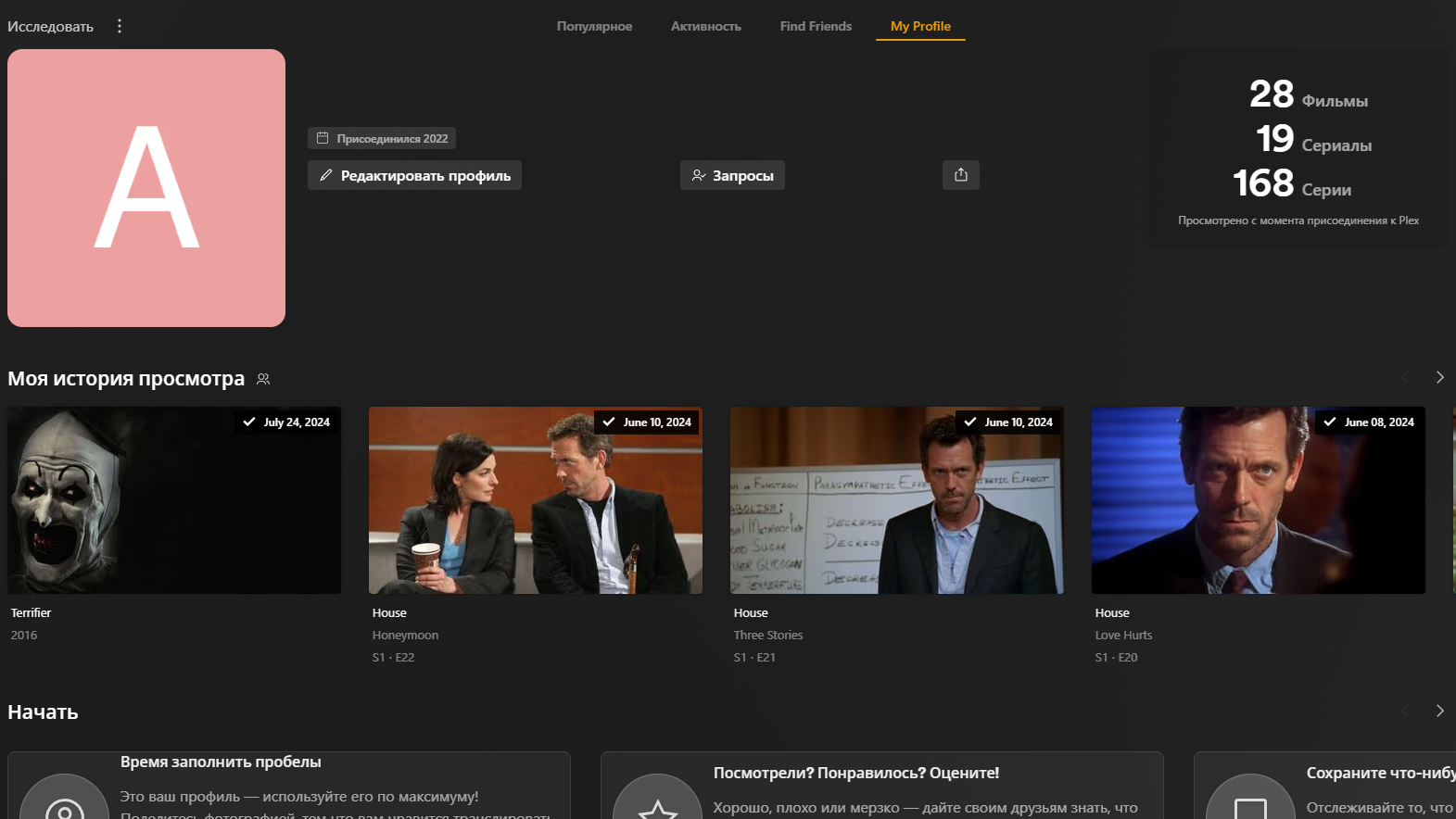Image resolution: width=1456 pixels, height=819 pixels.
Task: Click the 168 Серии stat
Action: pos(1292,183)
